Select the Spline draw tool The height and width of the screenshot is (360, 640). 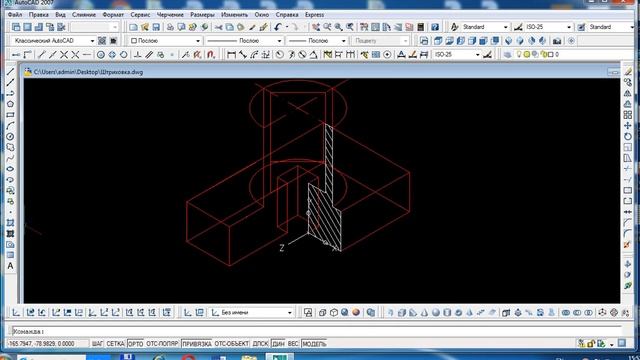click(x=10, y=158)
